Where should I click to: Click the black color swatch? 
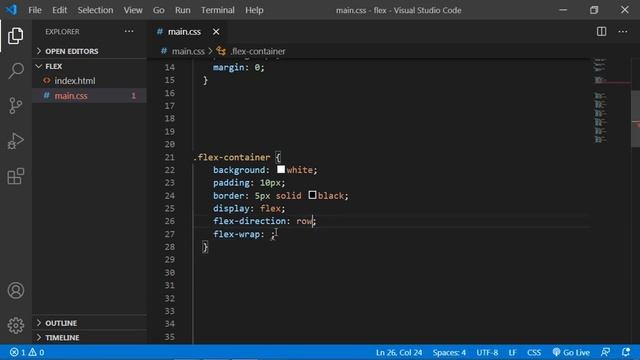(x=312, y=195)
